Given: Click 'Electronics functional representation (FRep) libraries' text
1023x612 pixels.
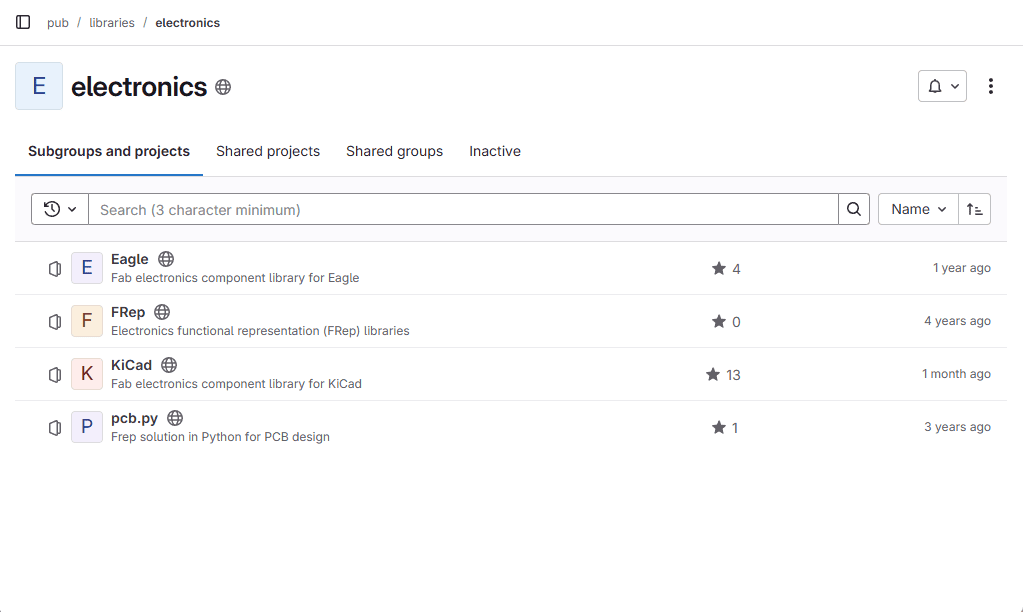Looking at the screenshot, I should click(260, 330).
